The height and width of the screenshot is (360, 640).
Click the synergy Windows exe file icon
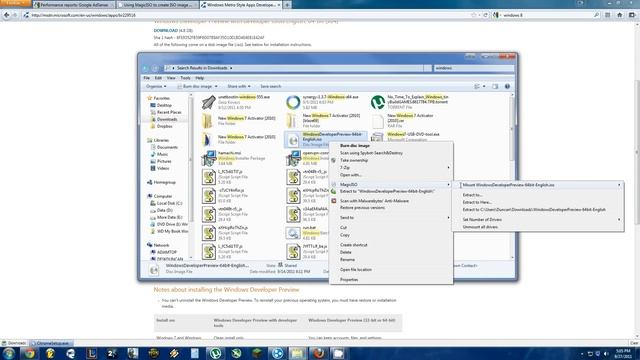coord(293,102)
